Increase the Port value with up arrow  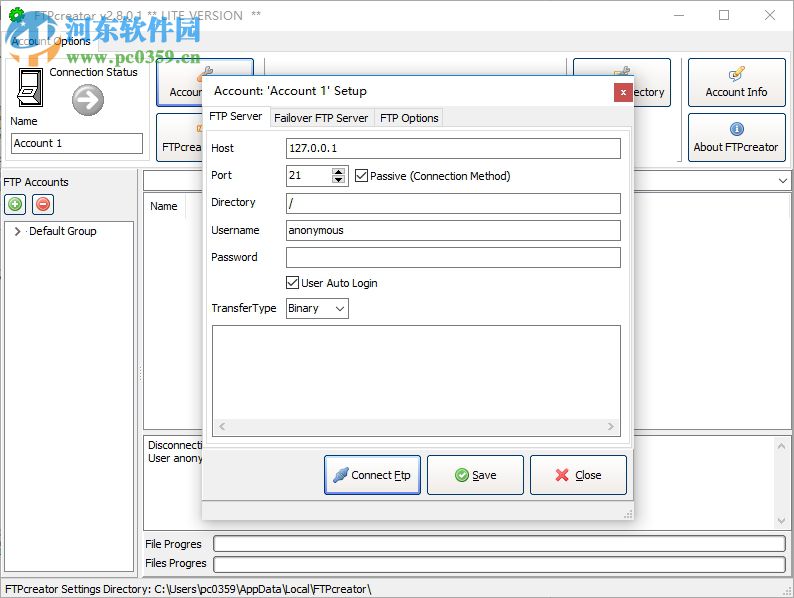(x=339, y=172)
